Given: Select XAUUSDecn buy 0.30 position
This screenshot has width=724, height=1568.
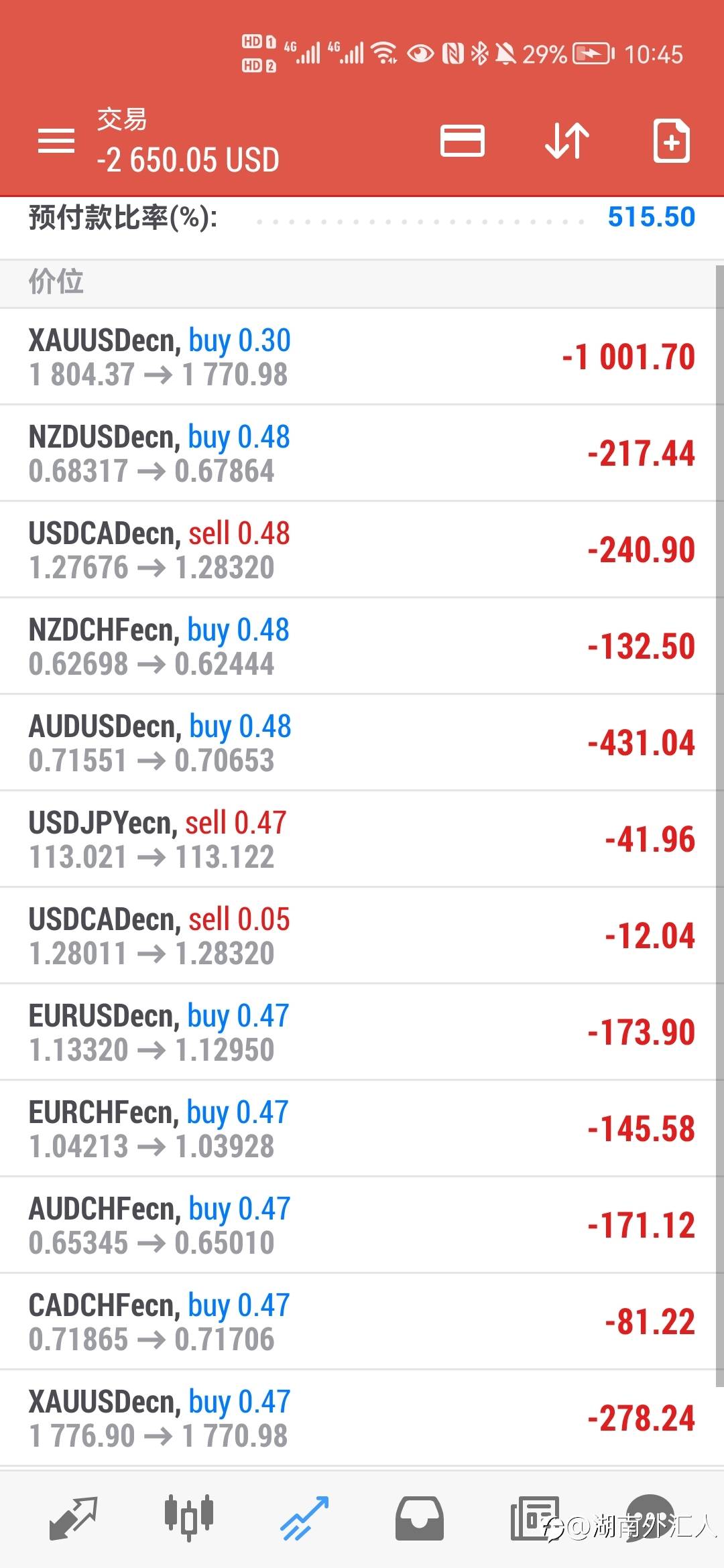Looking at the screenshot, I should [x=358, y=356].
